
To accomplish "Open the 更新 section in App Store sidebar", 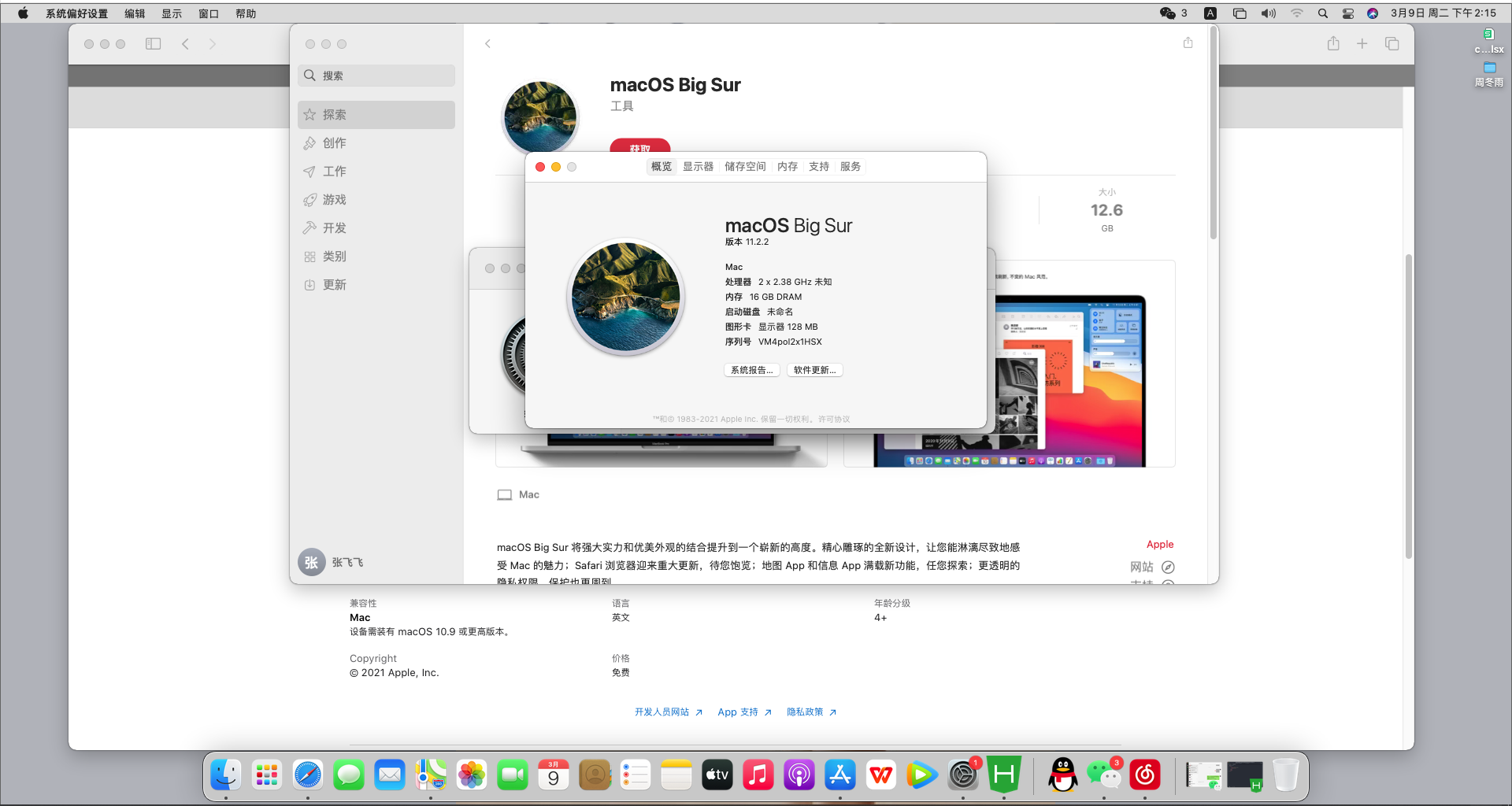I will [376, 284].
